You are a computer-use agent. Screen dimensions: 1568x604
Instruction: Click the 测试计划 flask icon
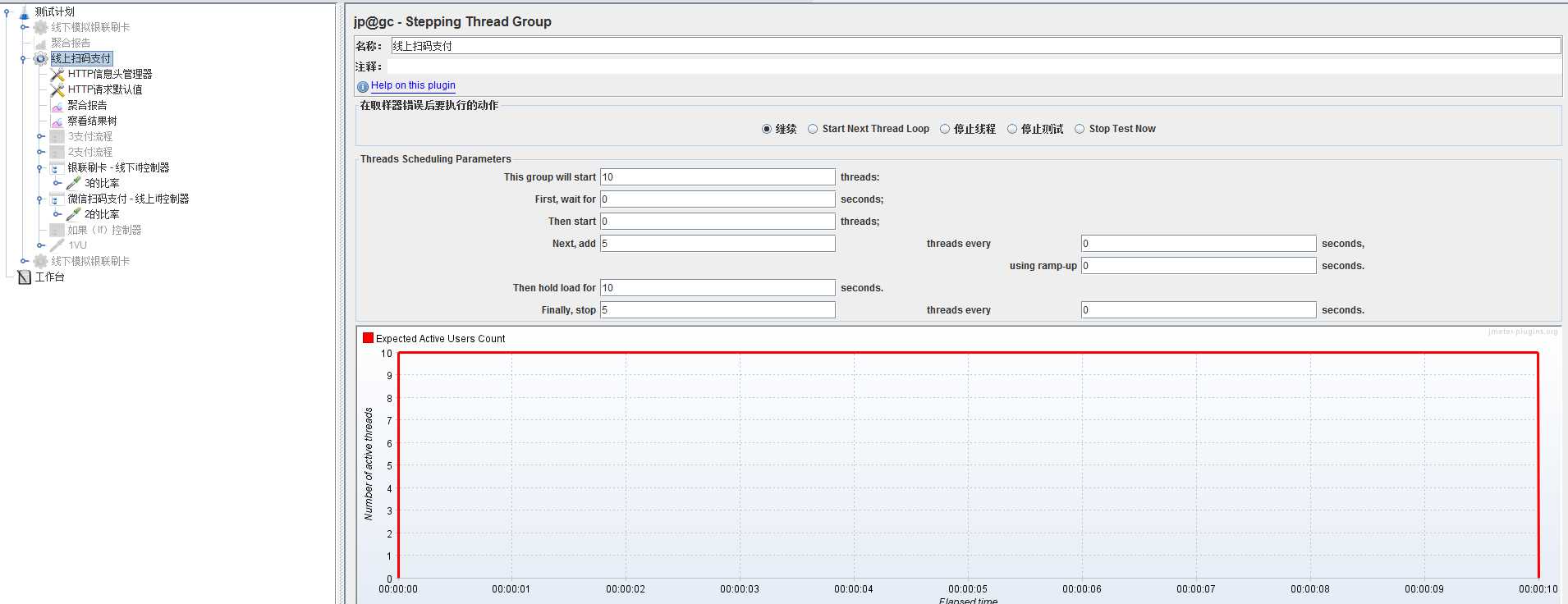tap(25, 11)
